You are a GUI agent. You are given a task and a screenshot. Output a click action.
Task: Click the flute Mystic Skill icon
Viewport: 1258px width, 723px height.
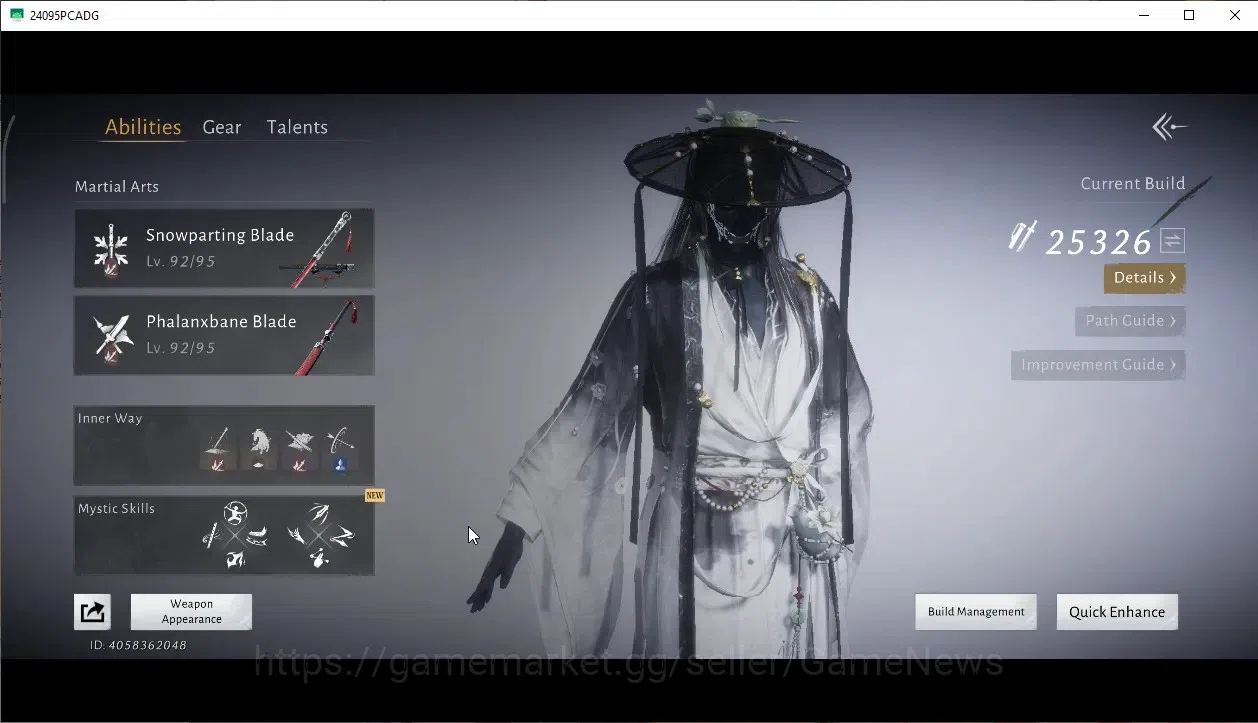[x=211, y=536]
